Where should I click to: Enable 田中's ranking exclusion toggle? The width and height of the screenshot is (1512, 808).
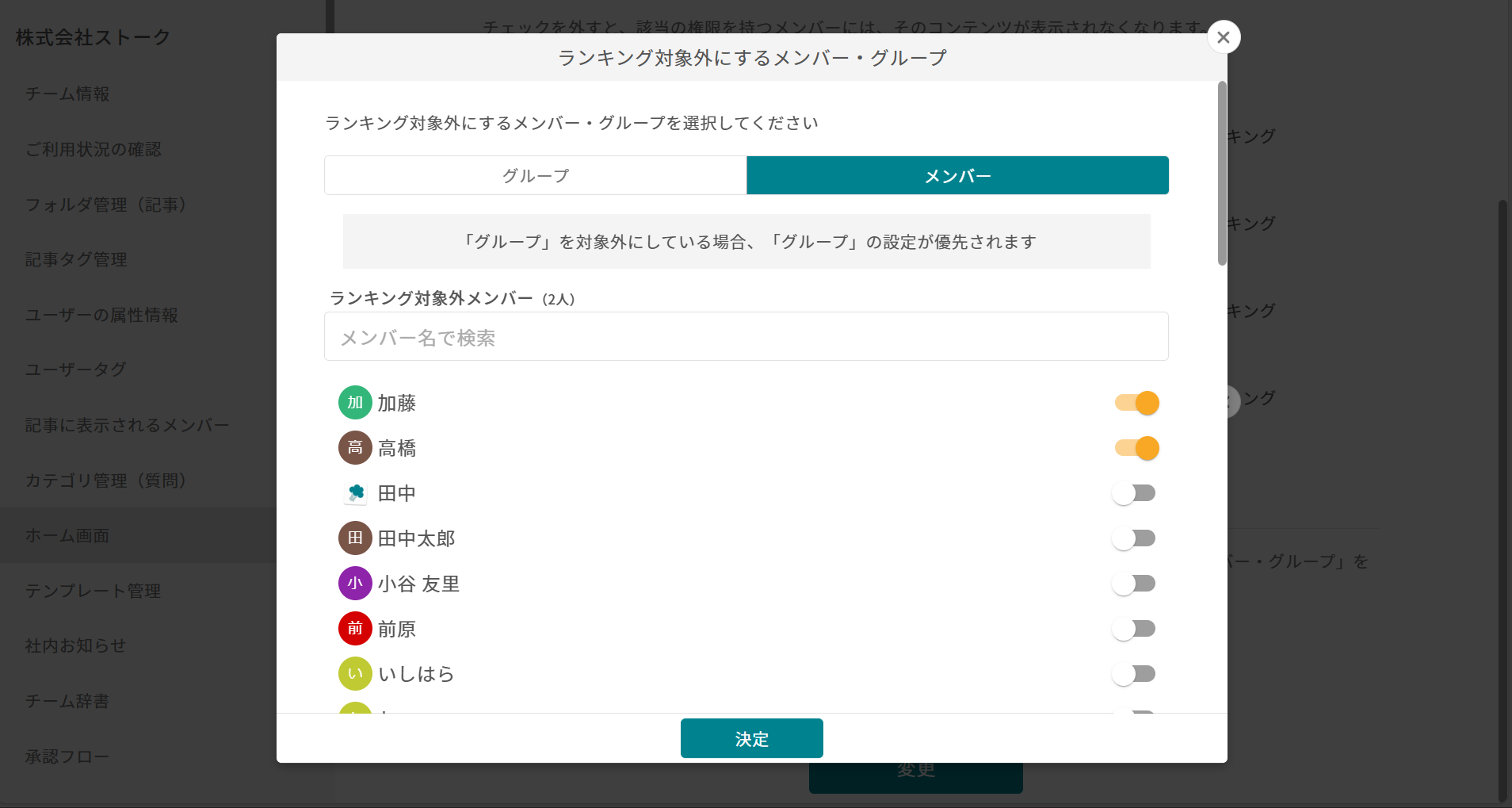(1135, 492)
